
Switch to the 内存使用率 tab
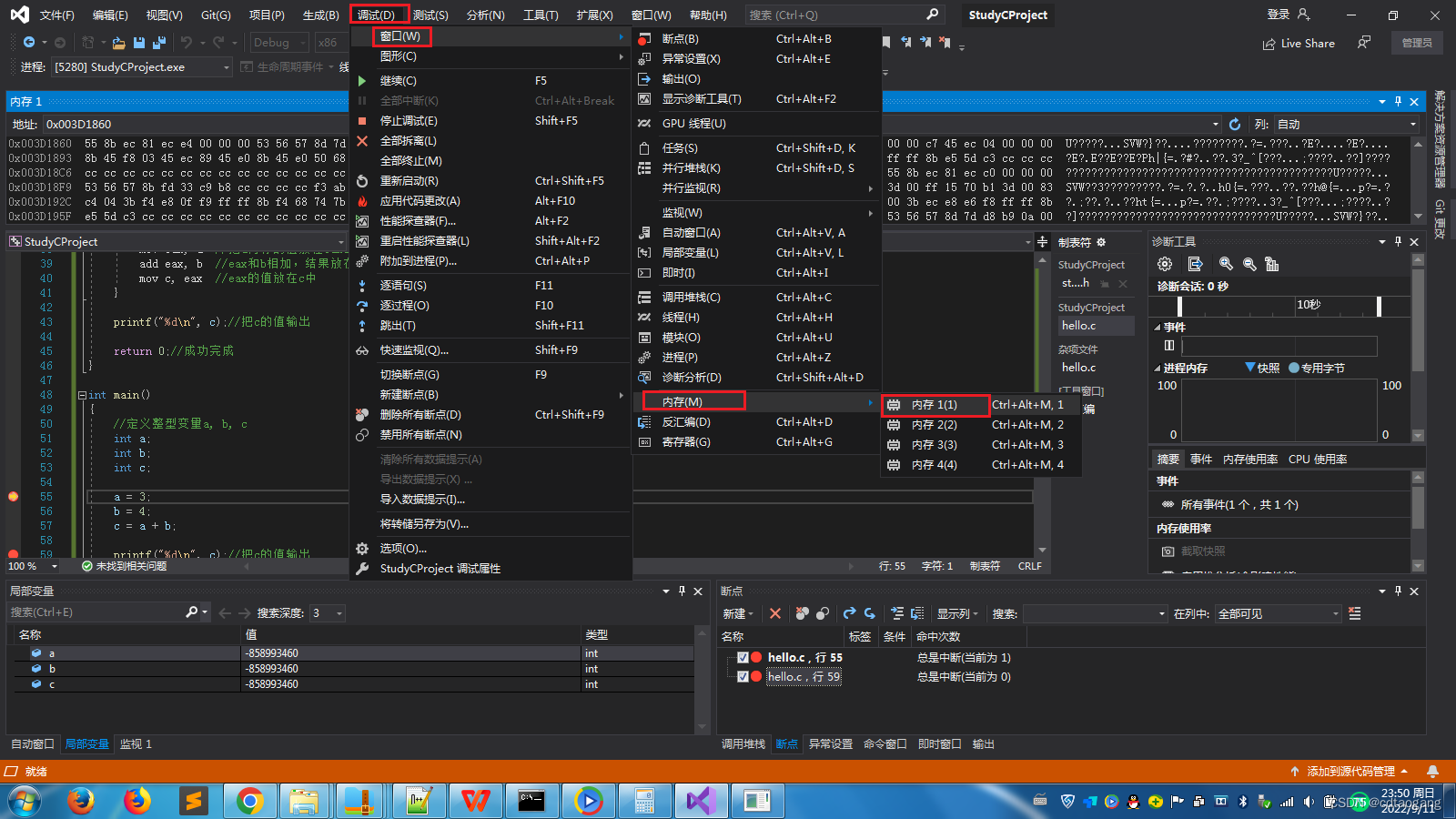pyautogui.click(x=1250, y=460)
